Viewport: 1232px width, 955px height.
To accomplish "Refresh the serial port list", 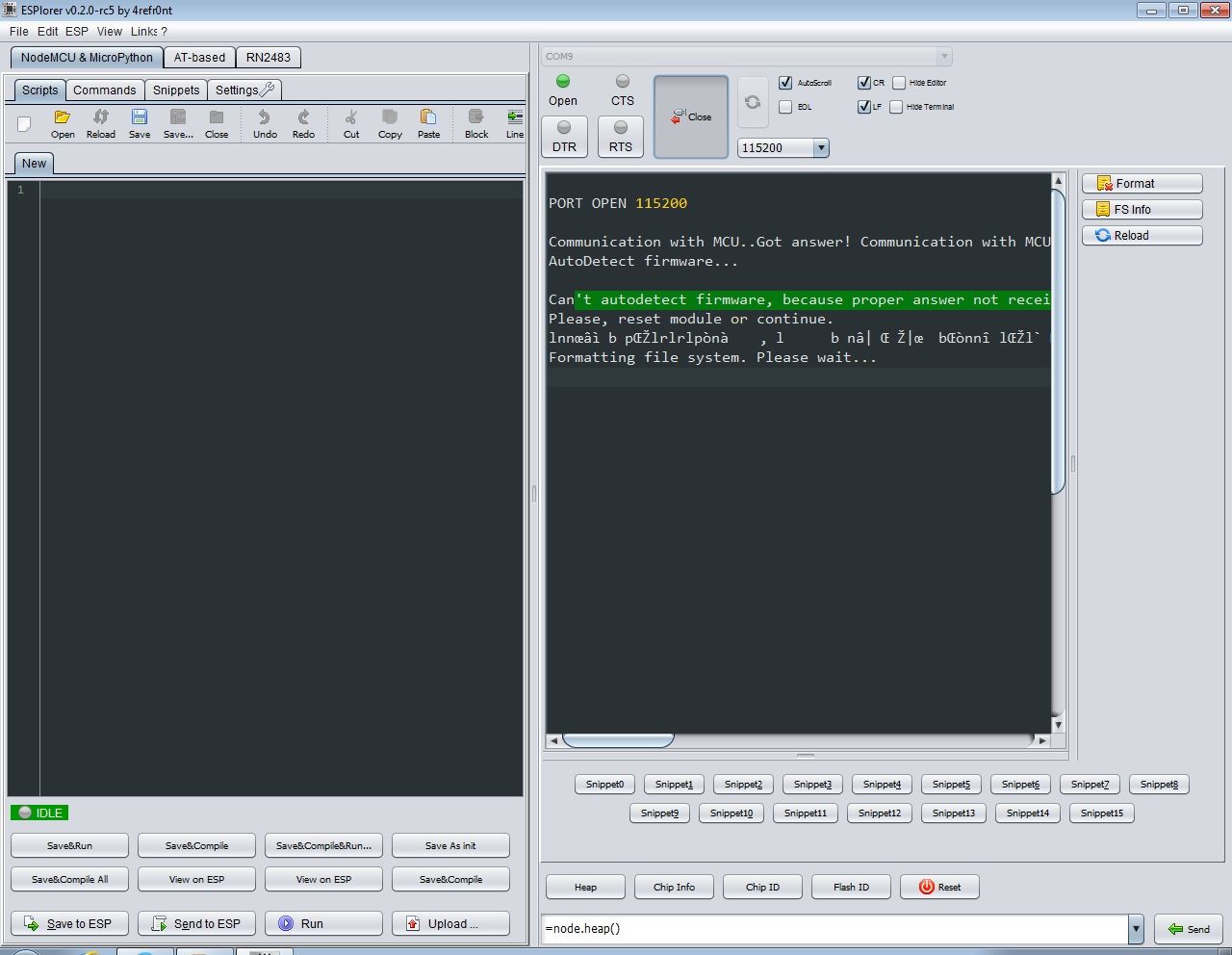I will (x=753, y=103).
